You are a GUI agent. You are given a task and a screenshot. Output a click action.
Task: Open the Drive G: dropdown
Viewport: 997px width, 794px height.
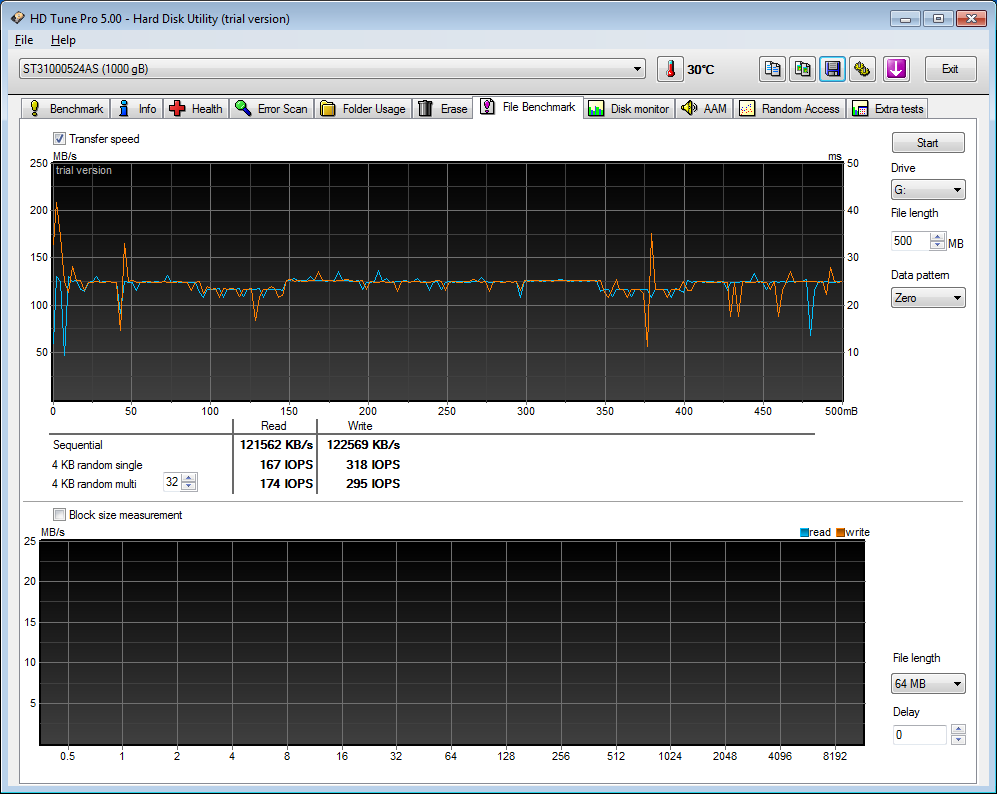pyautogui.click(x=928, y=190)
